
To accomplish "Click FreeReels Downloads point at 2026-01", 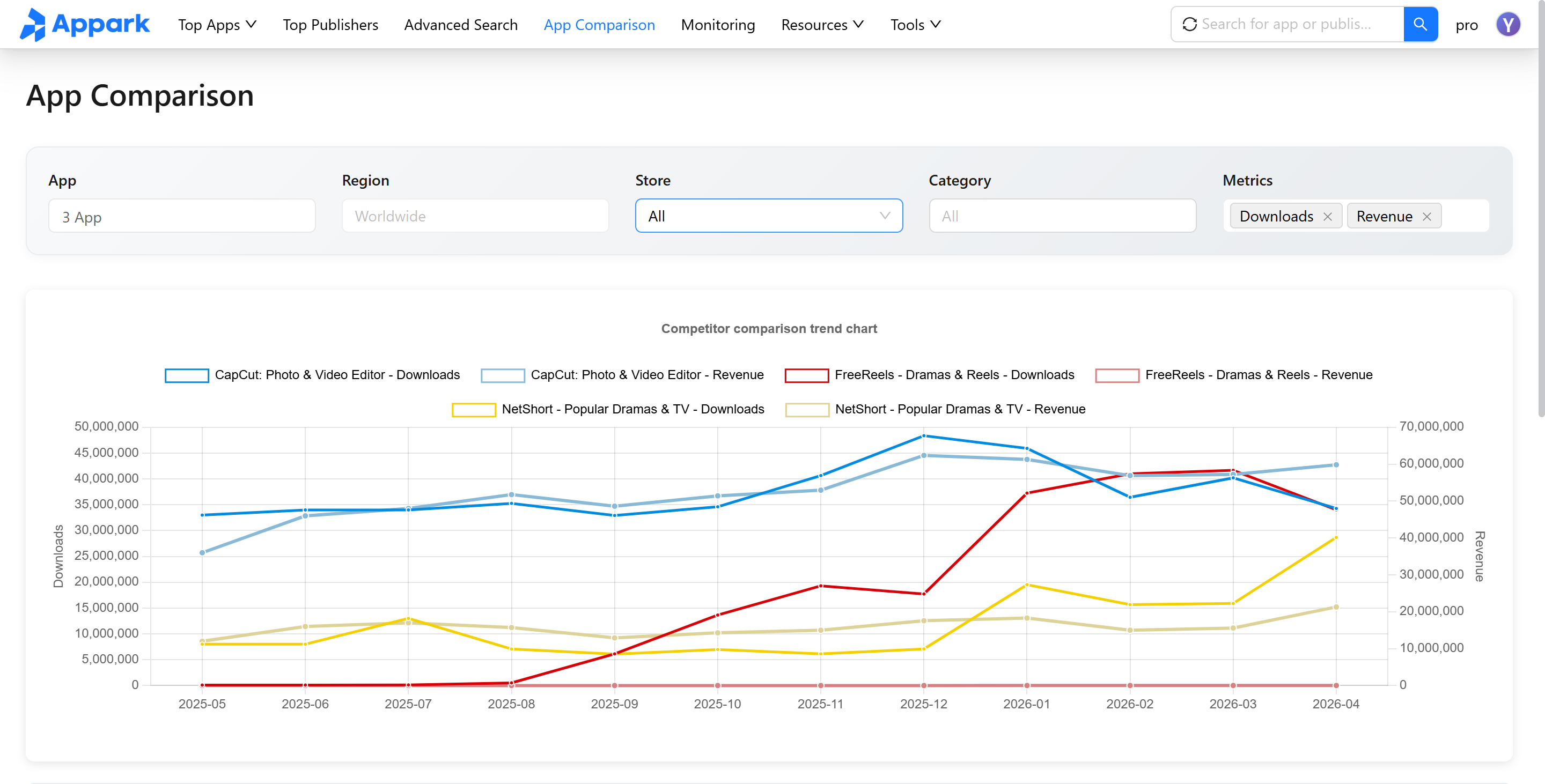I will coord(1027,493).
